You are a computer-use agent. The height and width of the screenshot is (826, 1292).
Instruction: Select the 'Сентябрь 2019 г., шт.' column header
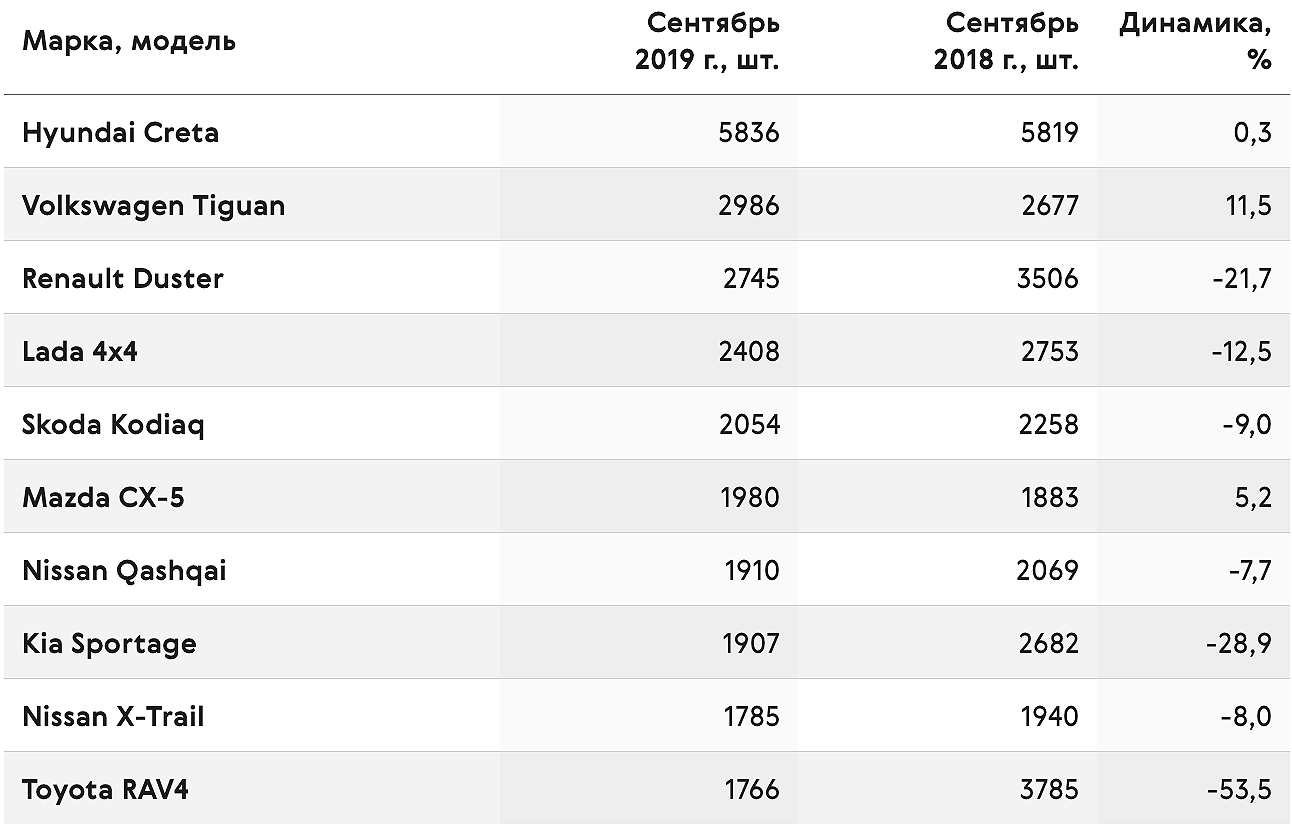pos(707,41)
